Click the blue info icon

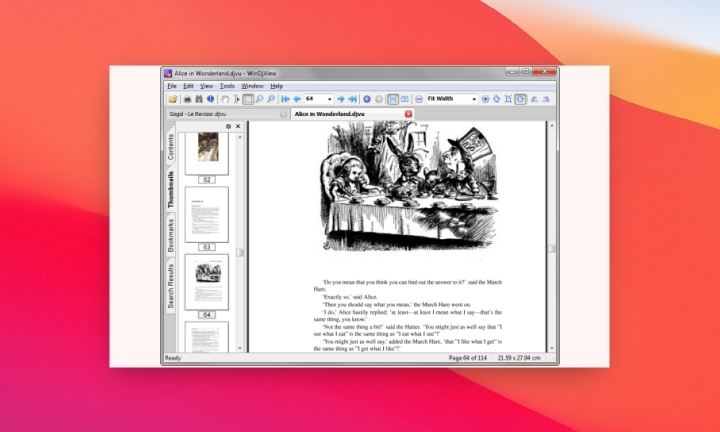click(x=210, y=99)
